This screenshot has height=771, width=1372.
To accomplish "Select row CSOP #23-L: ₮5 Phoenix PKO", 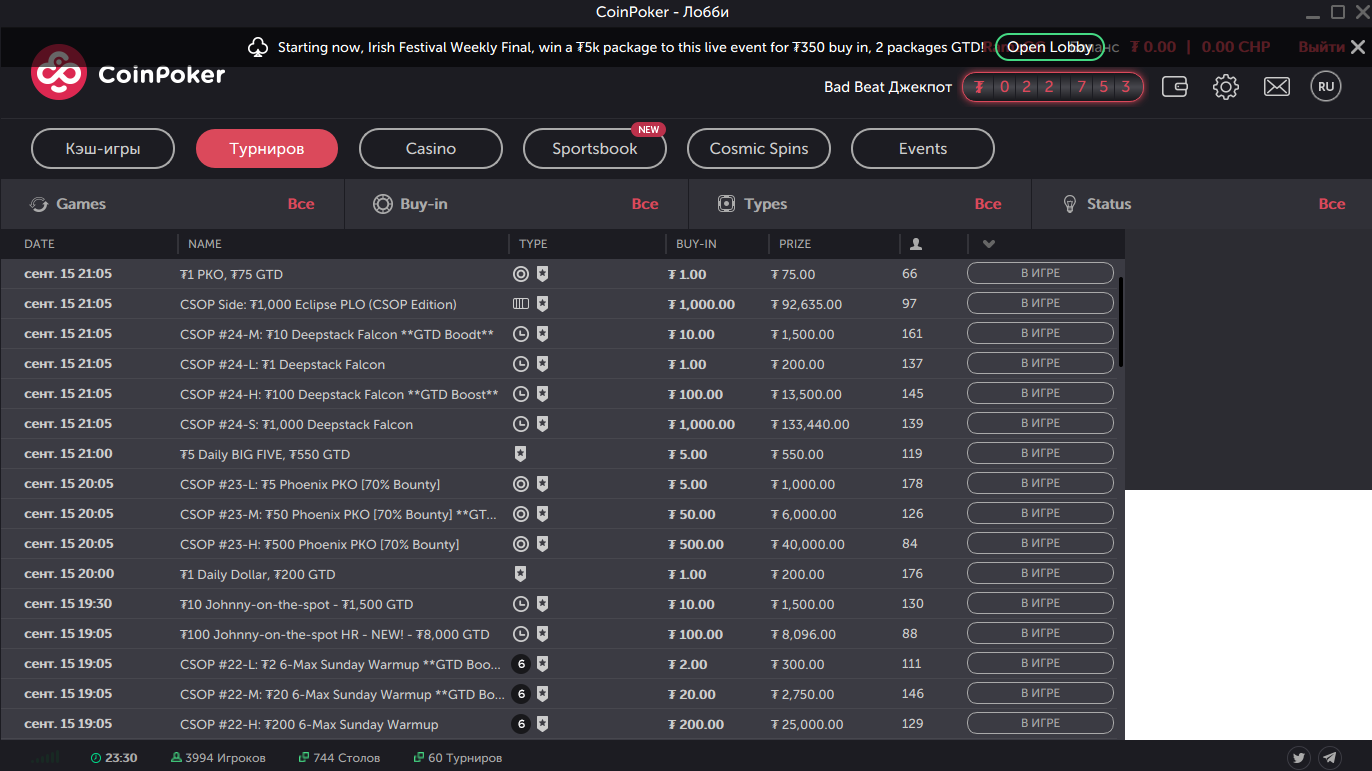I will 562,484.
